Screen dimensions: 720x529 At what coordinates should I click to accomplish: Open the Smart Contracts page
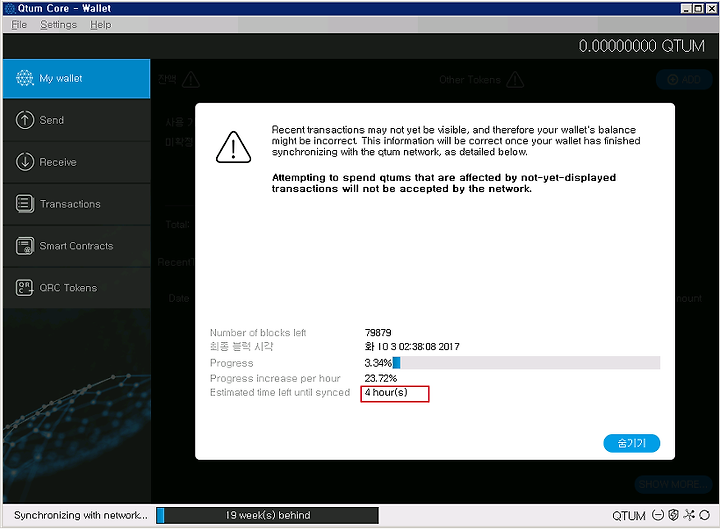point(76,246)
